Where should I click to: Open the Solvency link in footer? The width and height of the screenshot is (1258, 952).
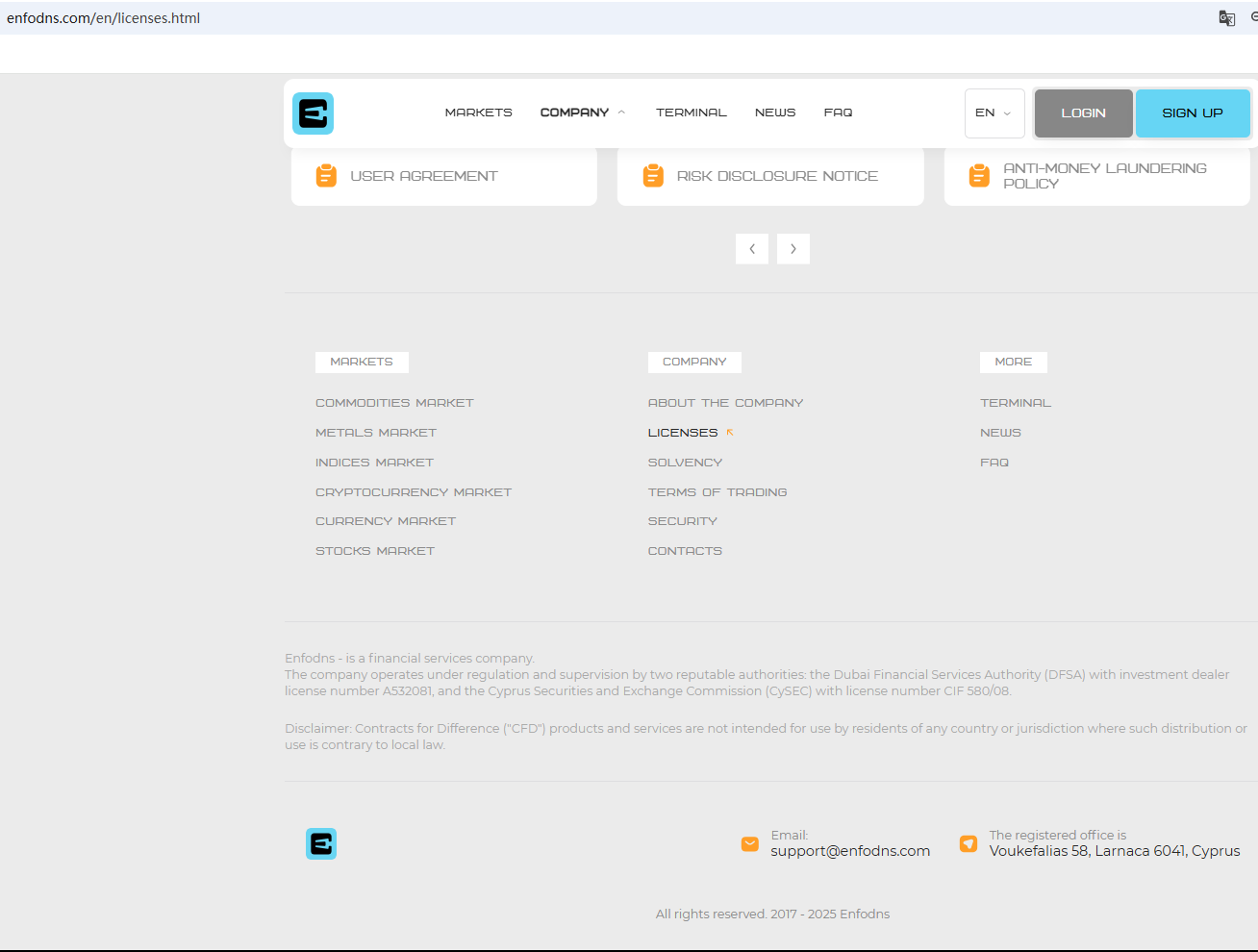click(x=685, y=463)
